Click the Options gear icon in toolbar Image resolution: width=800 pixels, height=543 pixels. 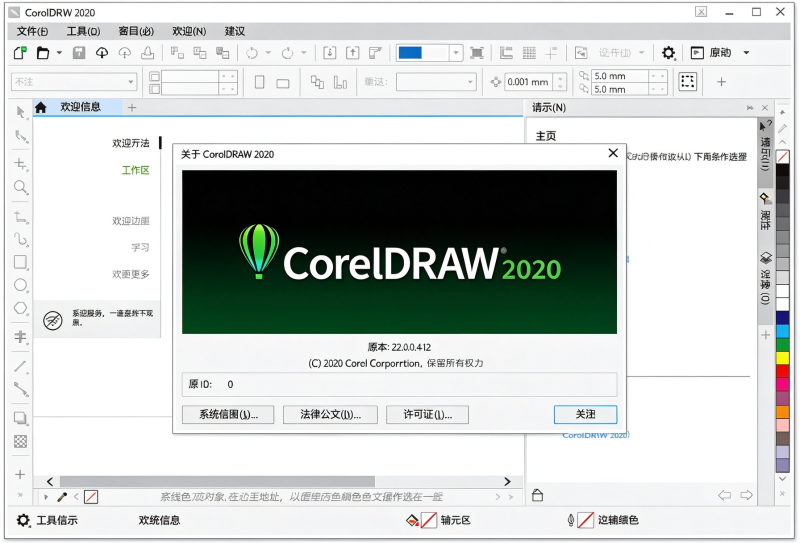tap(668, 53)
